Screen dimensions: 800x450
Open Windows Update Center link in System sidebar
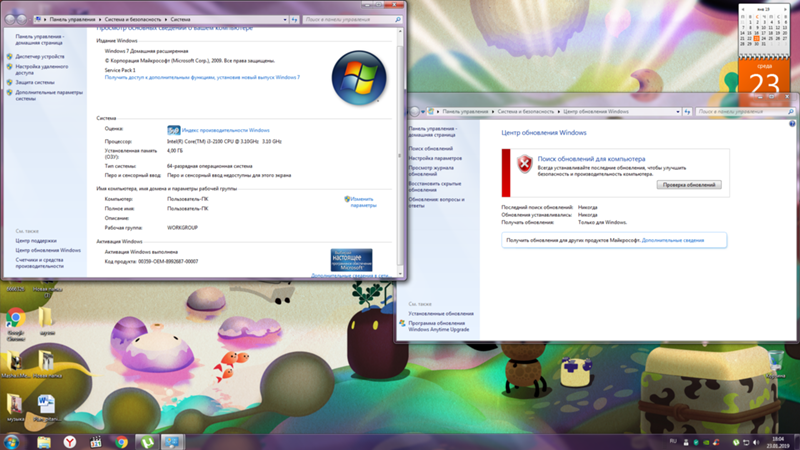(x=48, y=251)
